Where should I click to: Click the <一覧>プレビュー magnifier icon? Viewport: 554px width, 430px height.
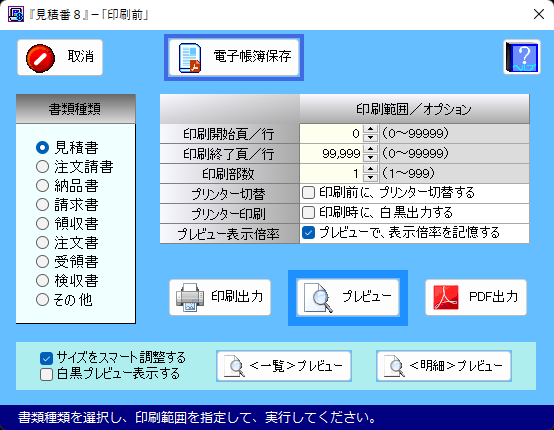click(234, 366)
